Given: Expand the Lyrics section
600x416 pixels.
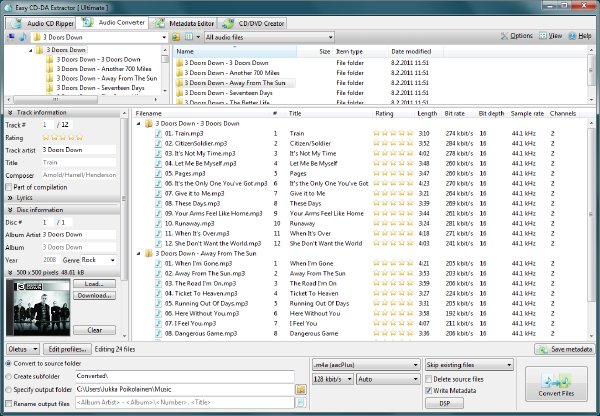Looking at the screenshot, I should pos(10,198).
